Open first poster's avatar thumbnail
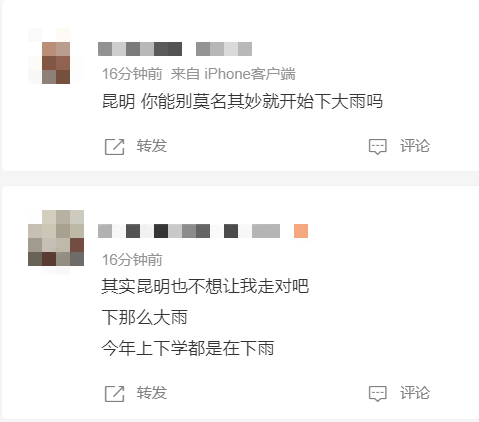The width and height of the screenshot is (479, 422). (x=56, y=56)
